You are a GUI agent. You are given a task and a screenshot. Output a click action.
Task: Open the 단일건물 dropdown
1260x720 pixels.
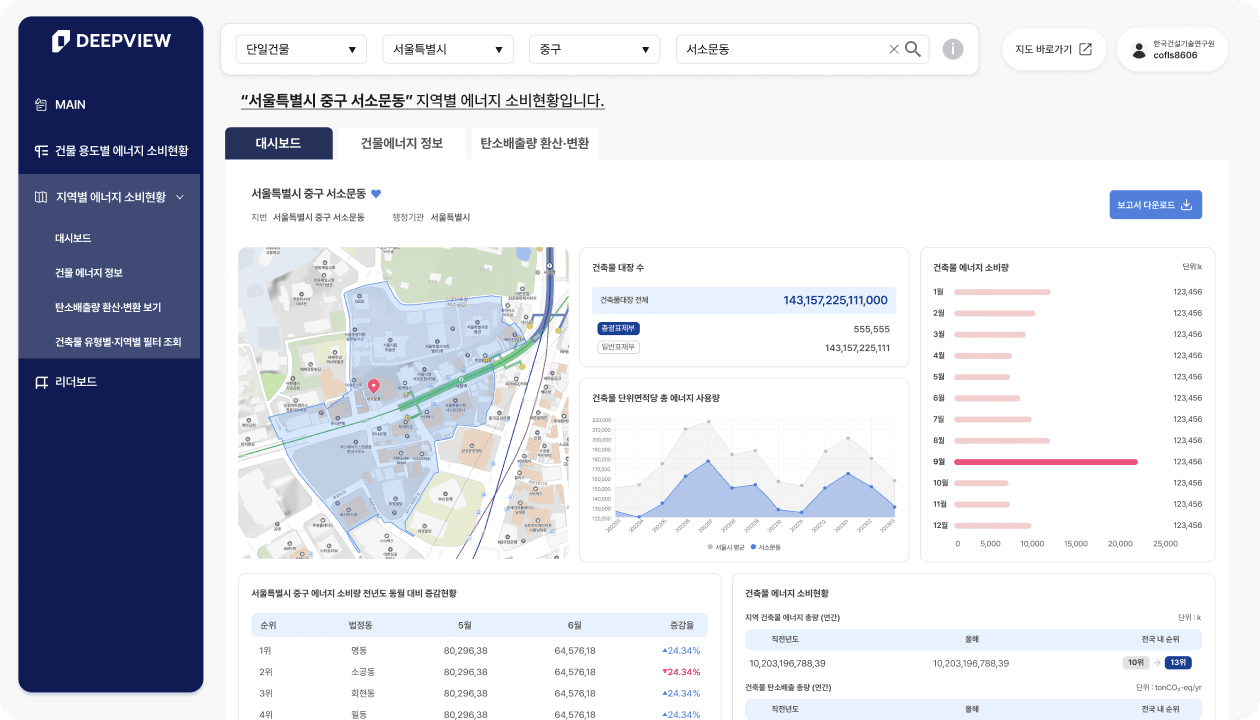(301, 50)
